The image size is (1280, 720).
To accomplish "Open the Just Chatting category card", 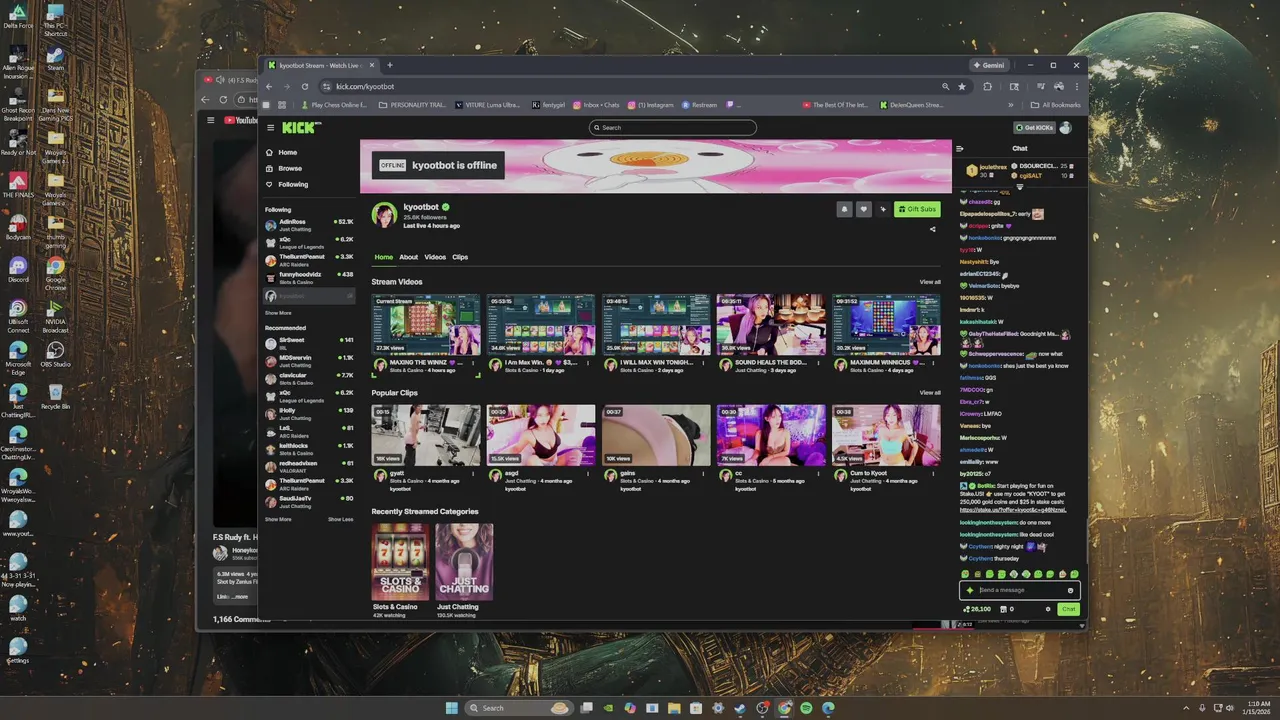I will [464, 561].
